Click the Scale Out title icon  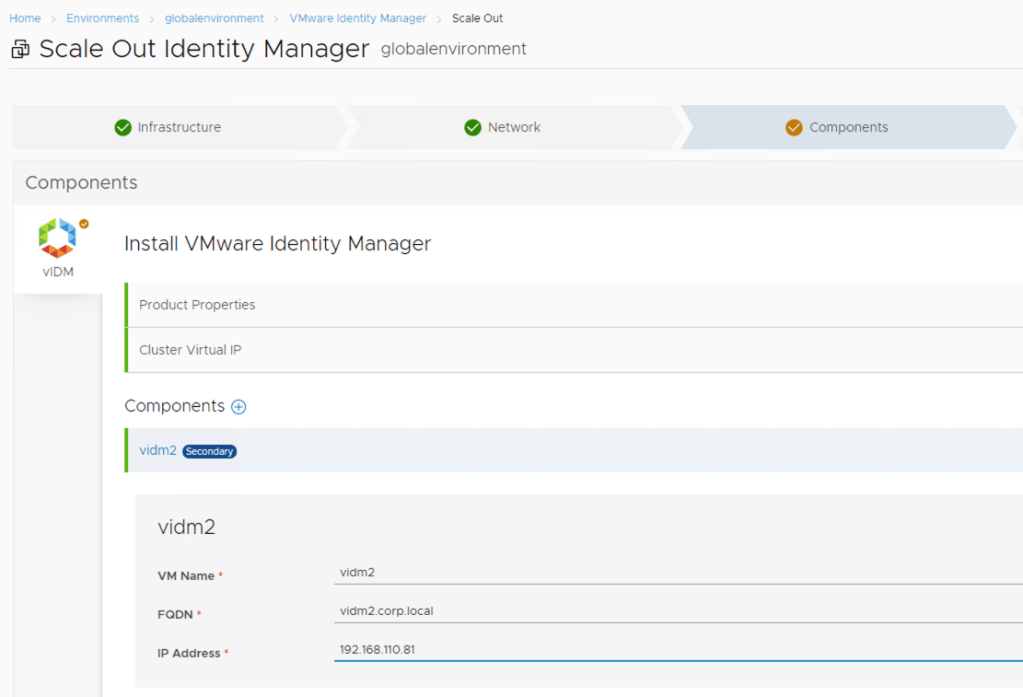pyautogui.click(x=20, y=50)
